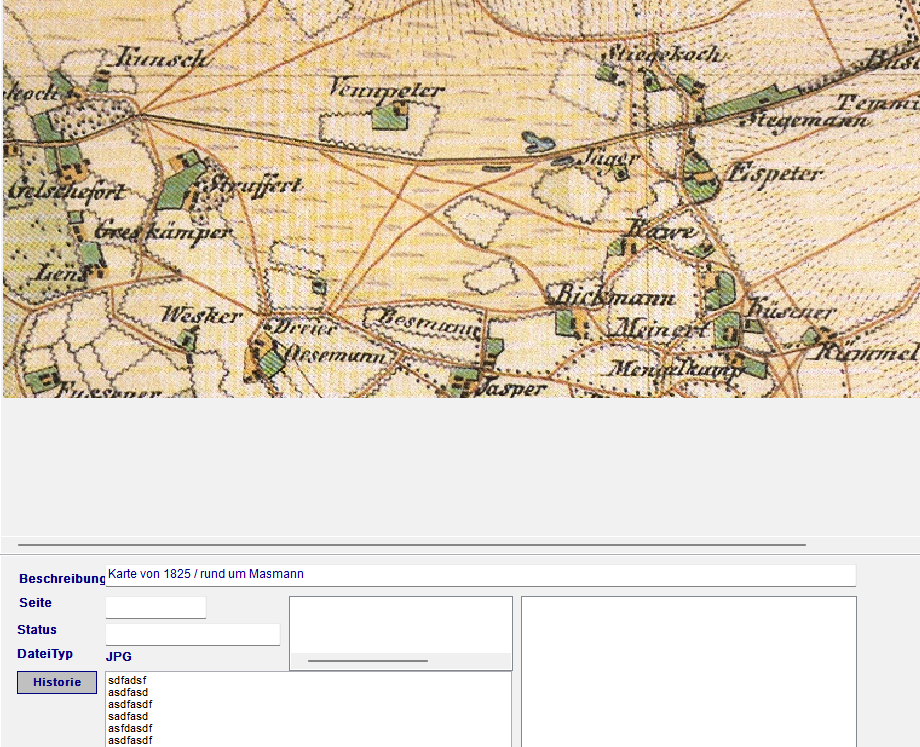Image resolution: width=920 pixels, height=747 pixels.
Task: Select the Seite input field
Action: (x=156, y=607)
